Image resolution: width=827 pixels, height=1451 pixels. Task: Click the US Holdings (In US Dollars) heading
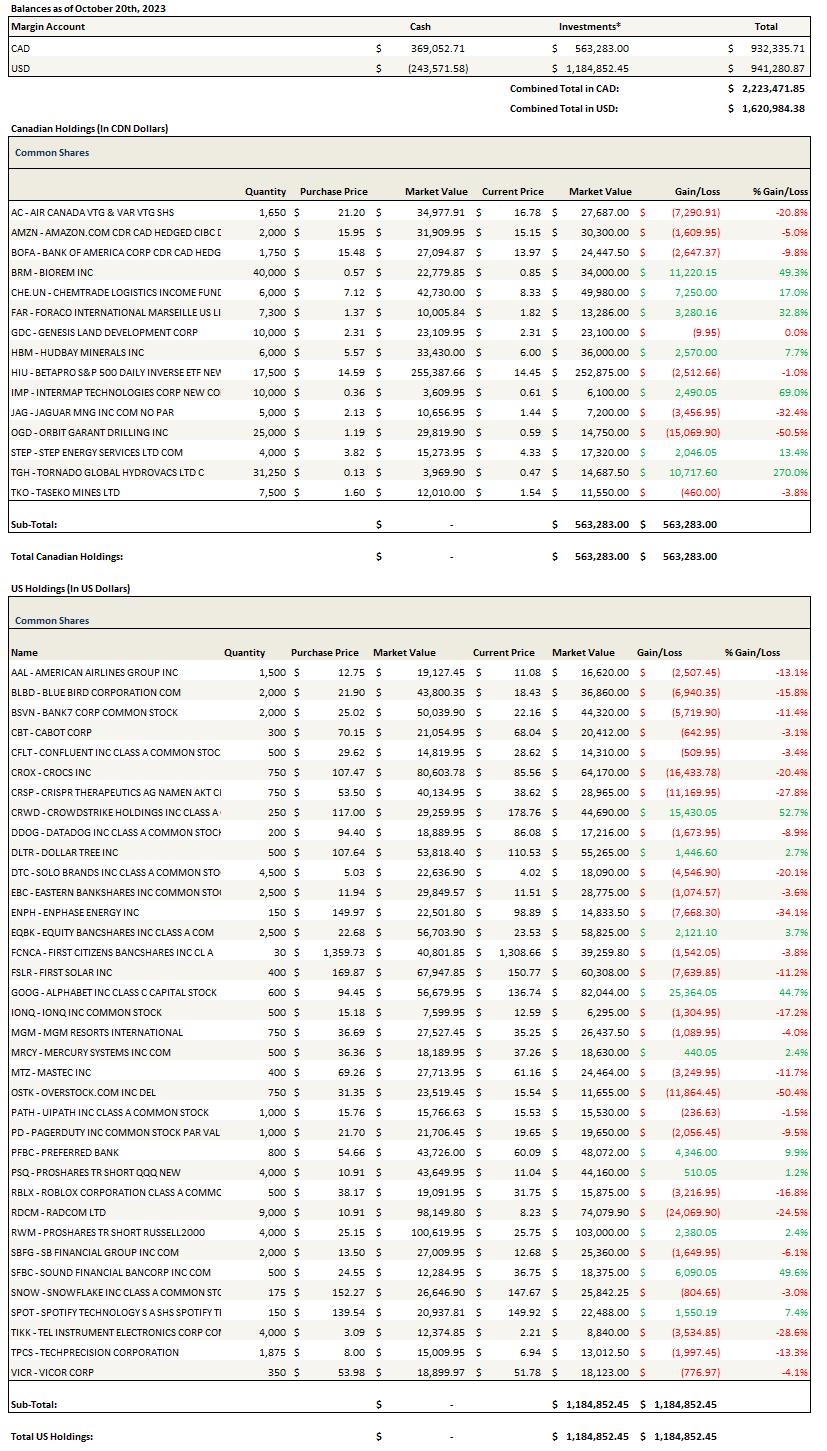[70, 589]
